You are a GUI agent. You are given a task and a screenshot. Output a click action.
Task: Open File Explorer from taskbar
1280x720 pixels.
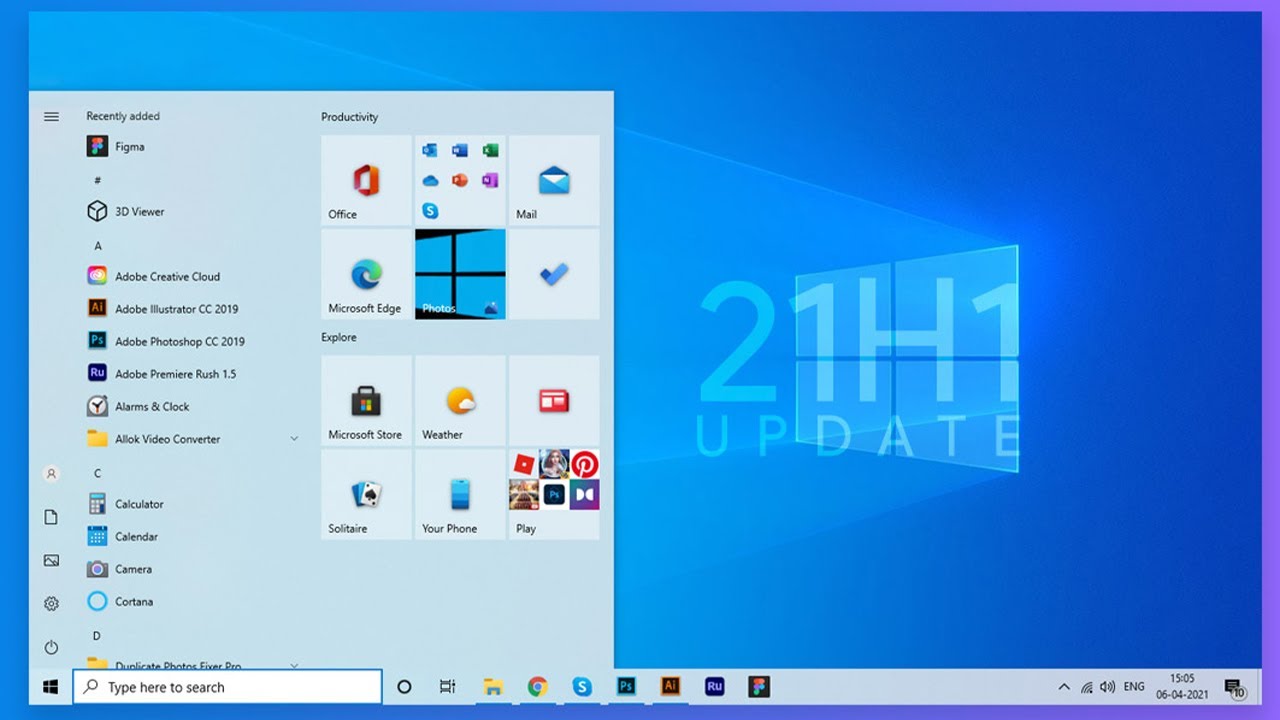(x=493, y=687)
